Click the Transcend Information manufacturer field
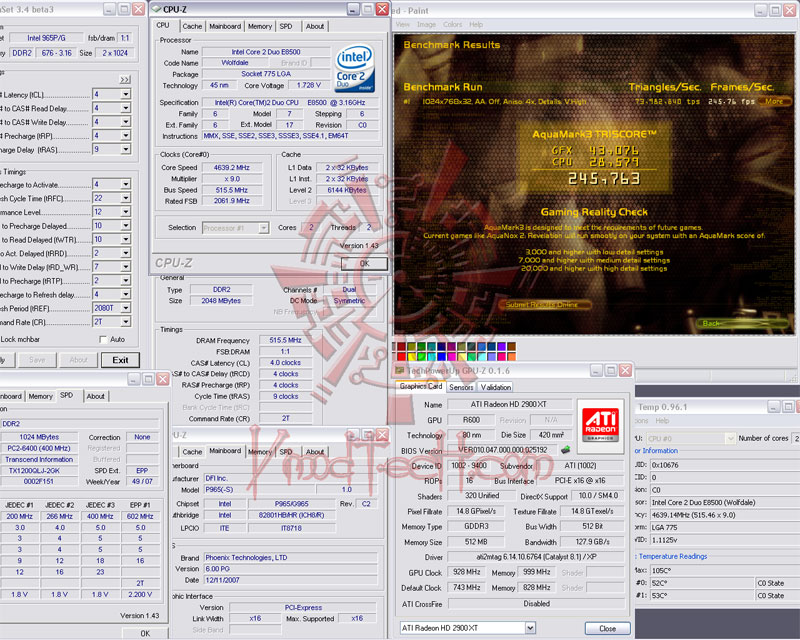 click(x=39, y=459)
